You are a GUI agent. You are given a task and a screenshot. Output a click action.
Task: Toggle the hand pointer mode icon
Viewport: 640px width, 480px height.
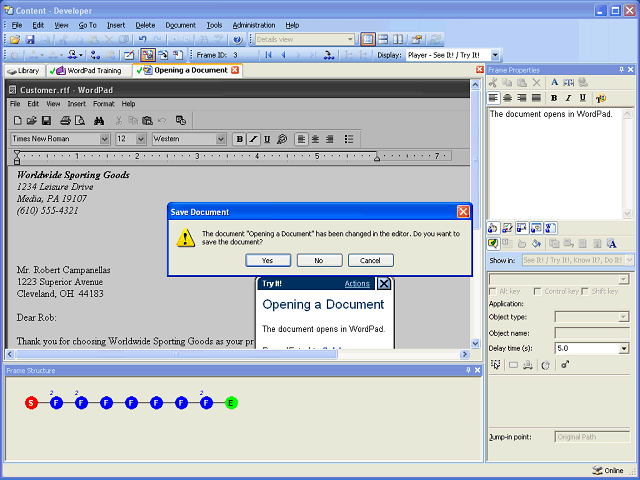point(493,228)
